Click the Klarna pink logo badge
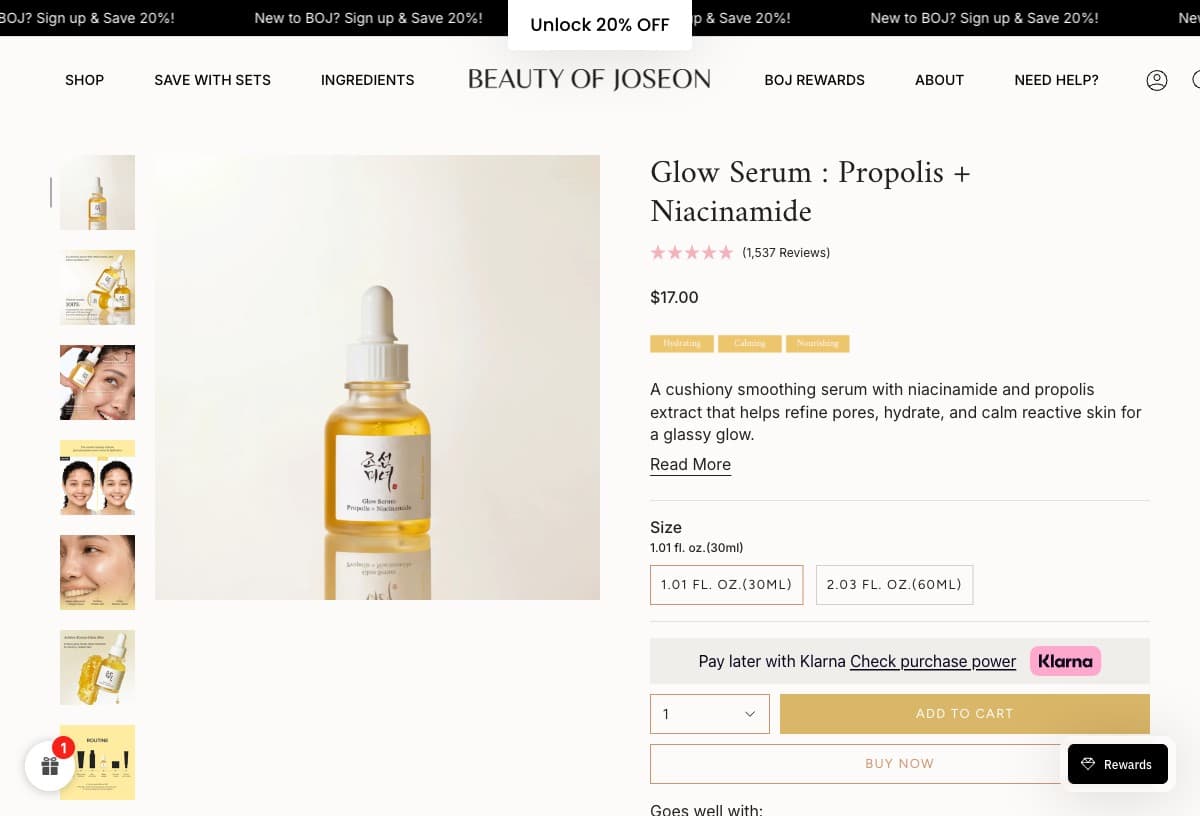 coord(1065,661)
